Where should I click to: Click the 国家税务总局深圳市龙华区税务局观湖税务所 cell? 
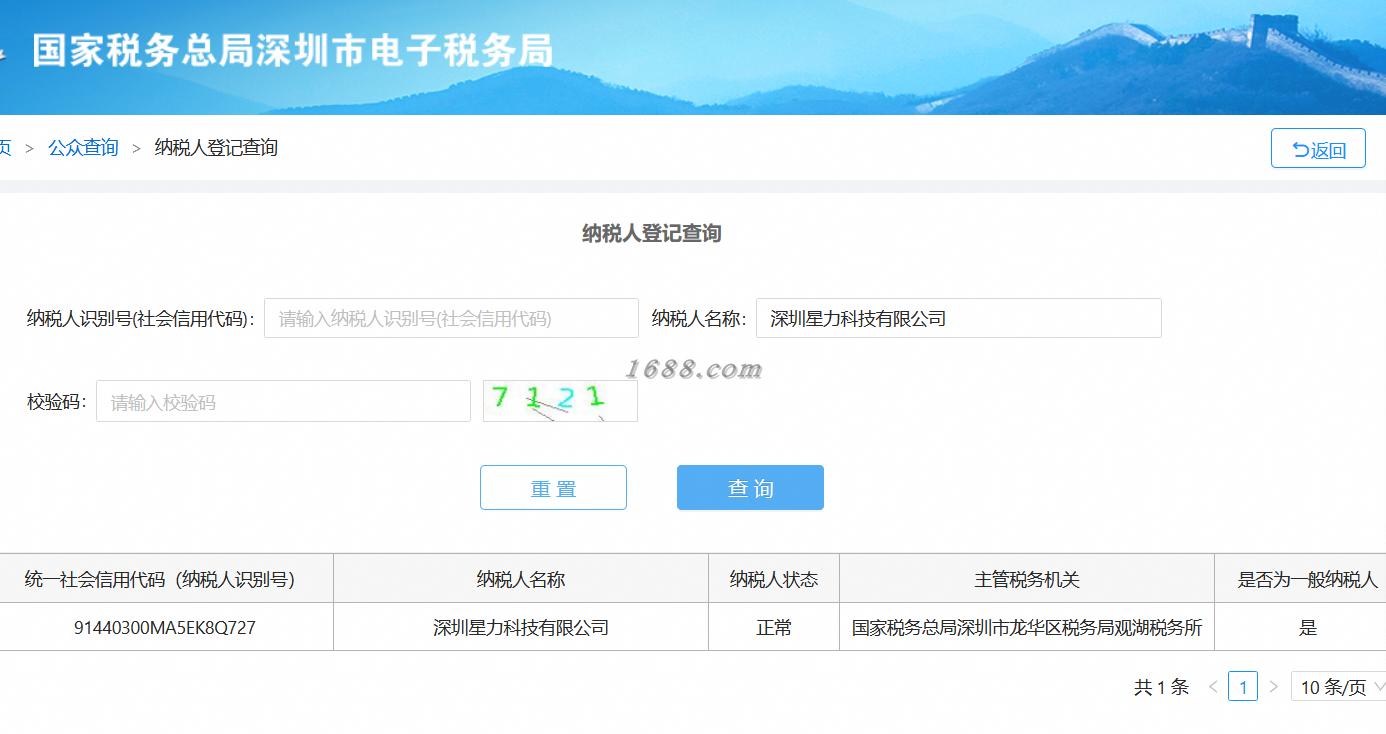point(1027,628)
